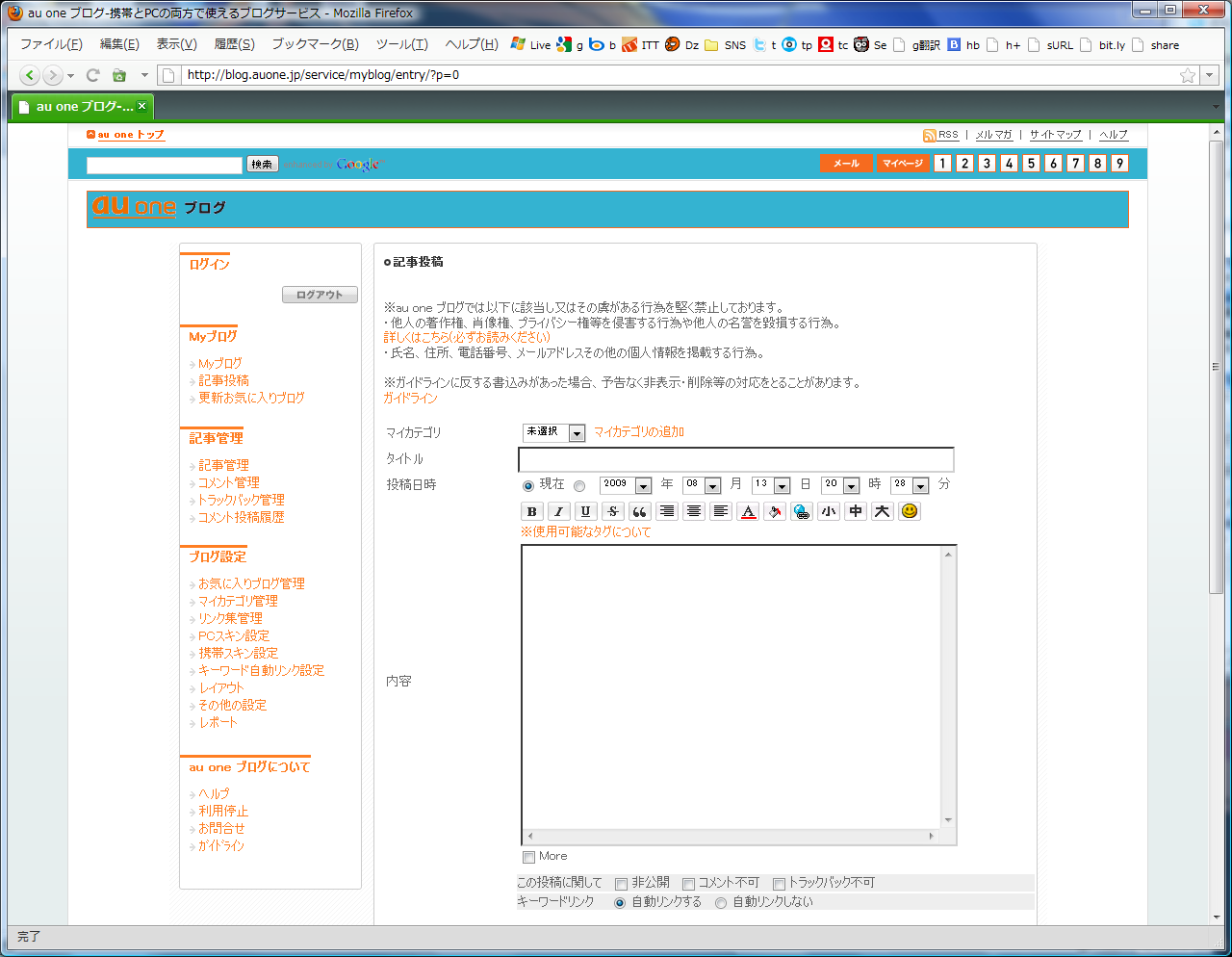1232x957 pixels.
Task: Open the Live bookmark in the toolbar
Action: pos(530,44)
